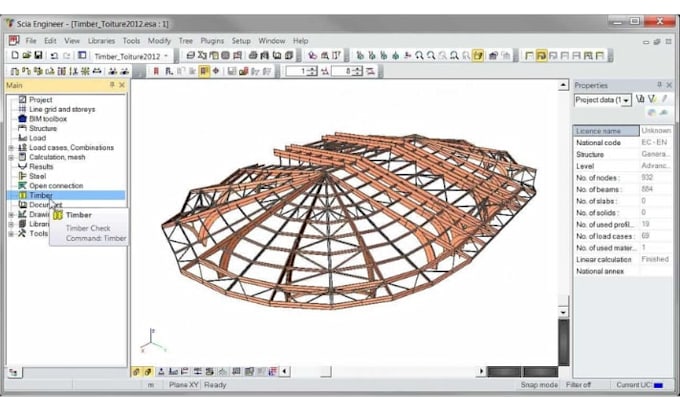Click the Document tree icon

23,204
